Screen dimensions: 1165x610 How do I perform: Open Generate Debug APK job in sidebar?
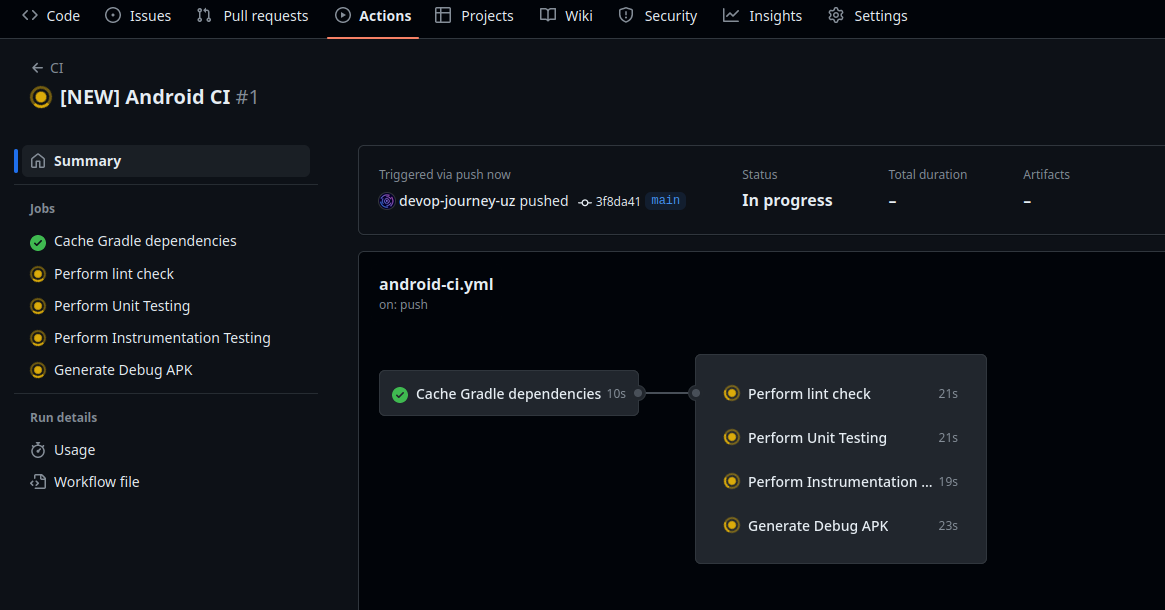point(123,370)
